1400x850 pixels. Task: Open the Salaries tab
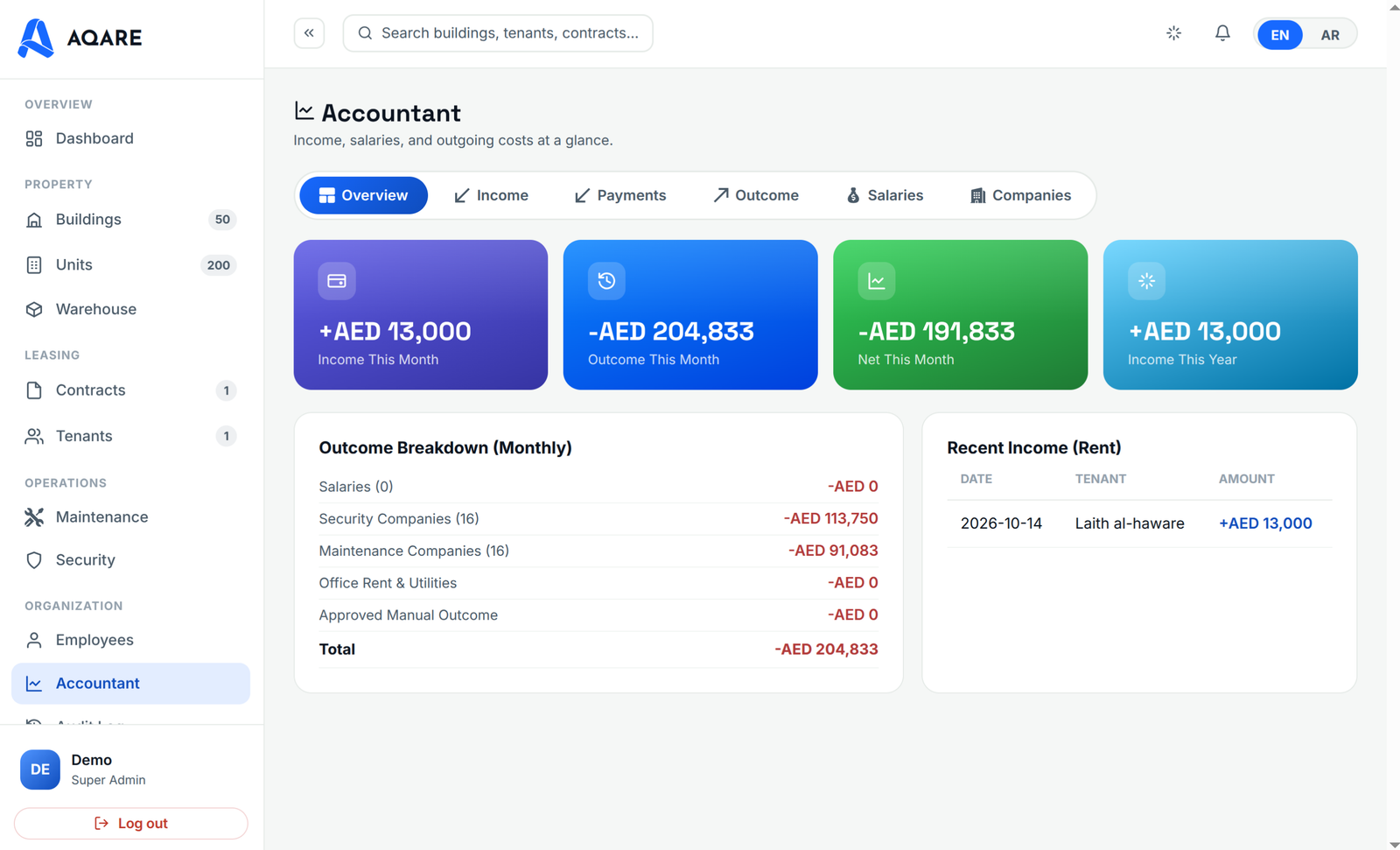tap(885, 195)
